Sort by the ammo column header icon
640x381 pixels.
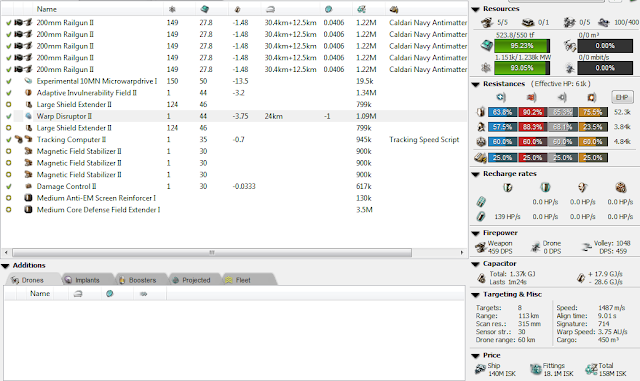tap(394, 9)
